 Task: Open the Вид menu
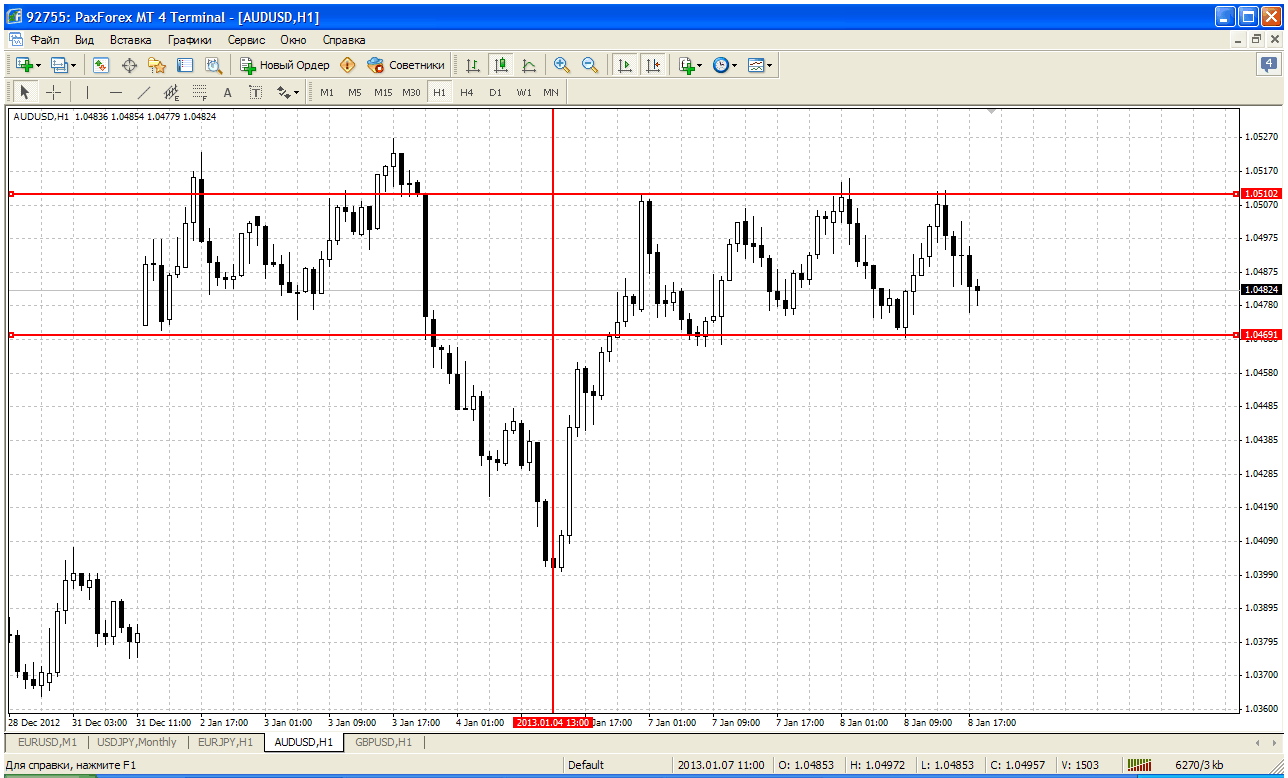(84, 40)
